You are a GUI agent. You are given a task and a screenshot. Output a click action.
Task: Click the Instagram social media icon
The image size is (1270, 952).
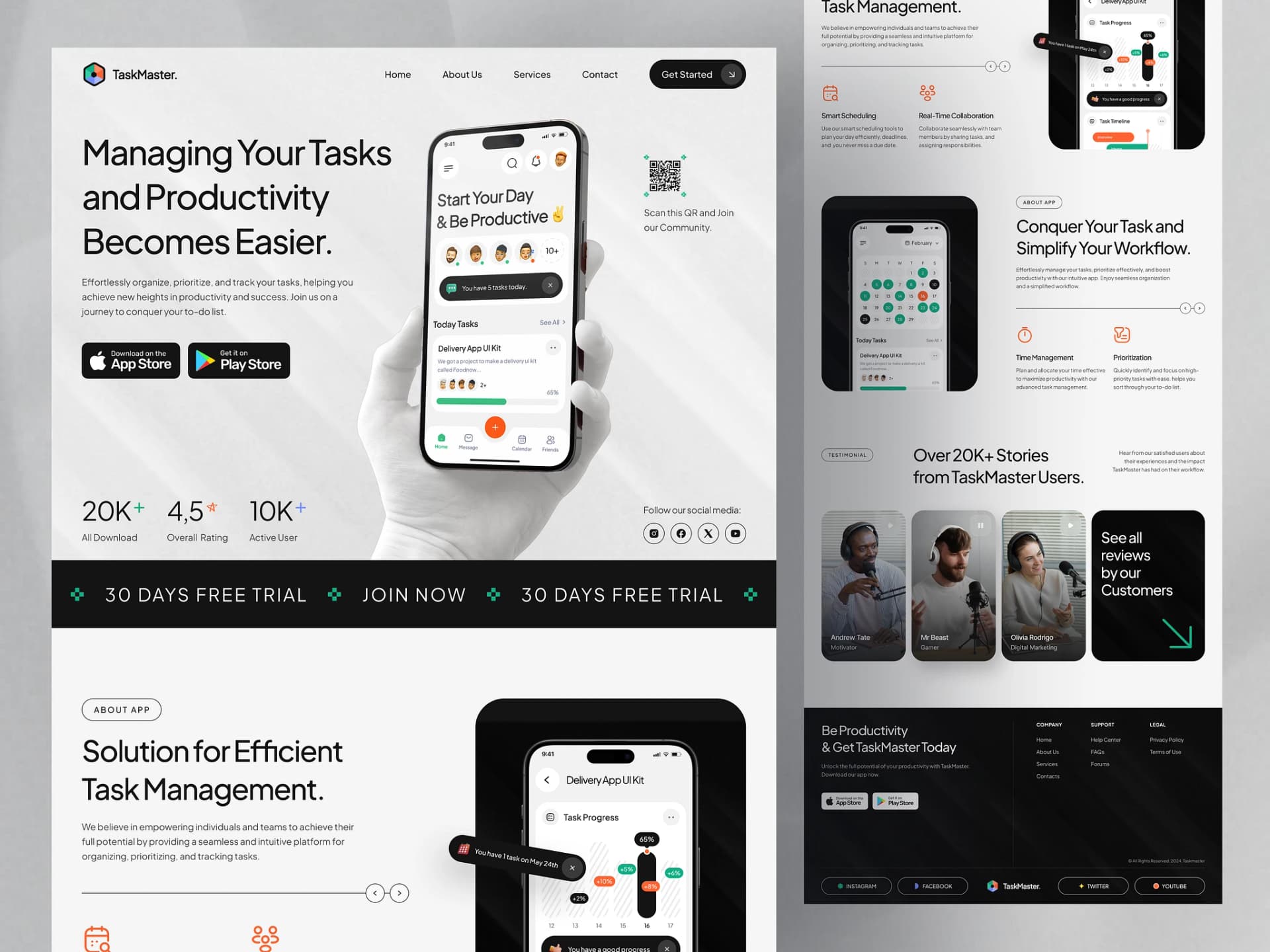654,533
